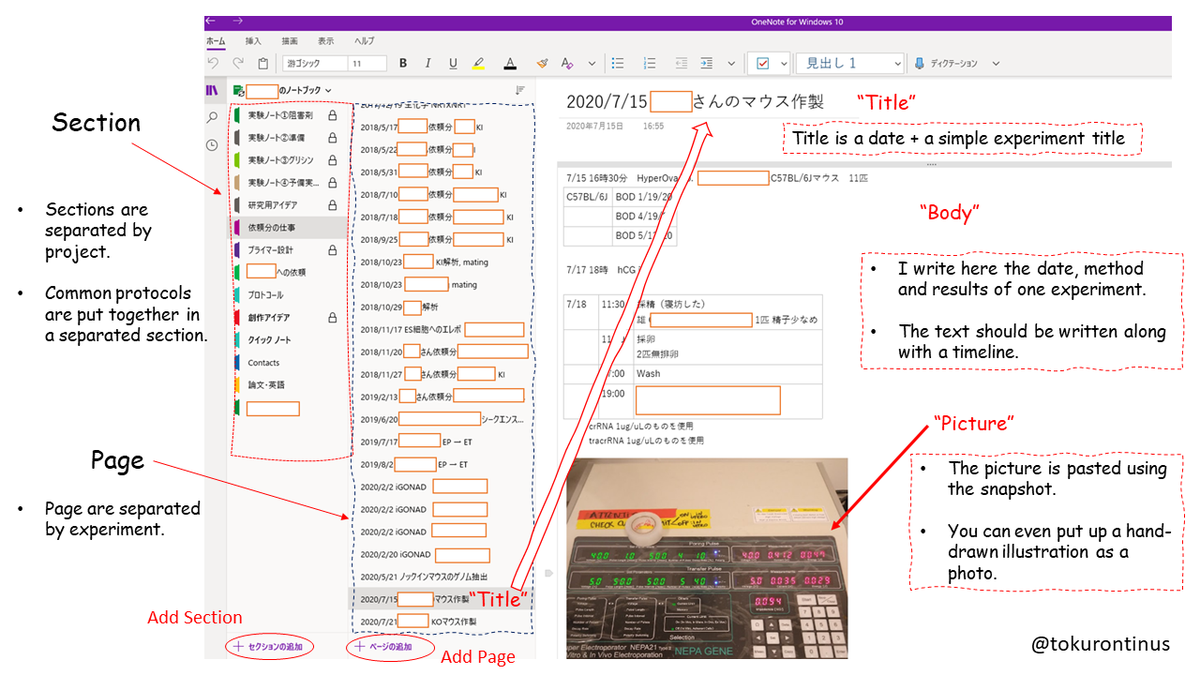
Task: Open the 見出し 1 style dropdown
Action: (849, 63)
